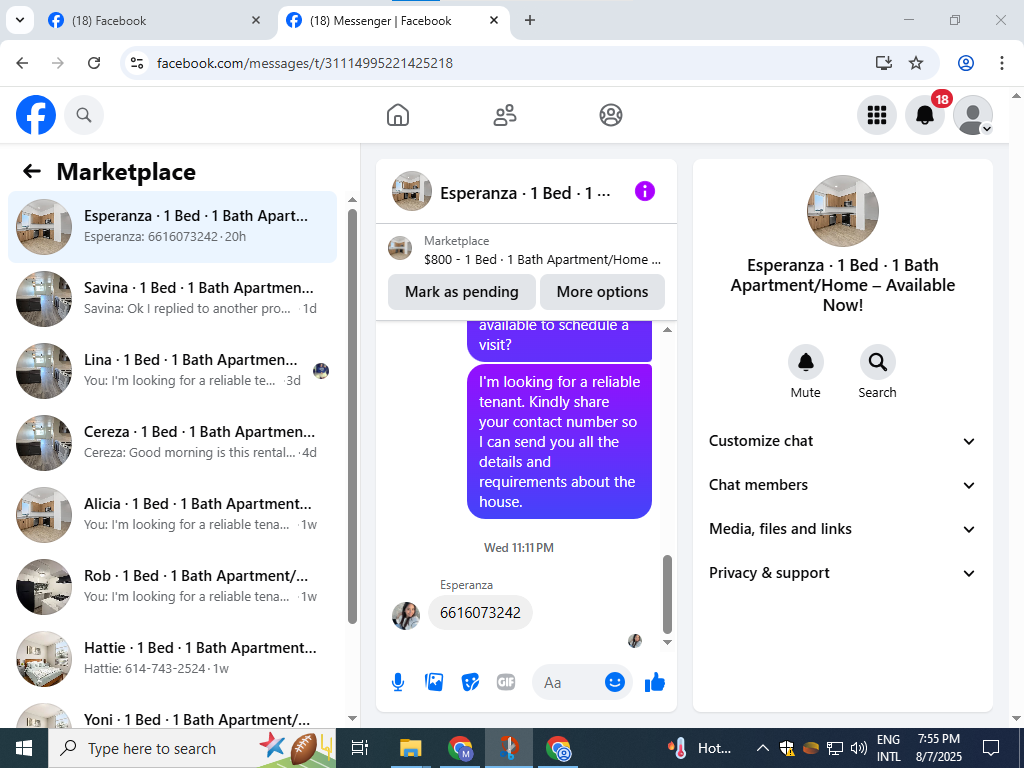Click the Windows taskbar search box
Image resolution: width=1024 pixels, height=768 pixels.
tap(192, 748)
